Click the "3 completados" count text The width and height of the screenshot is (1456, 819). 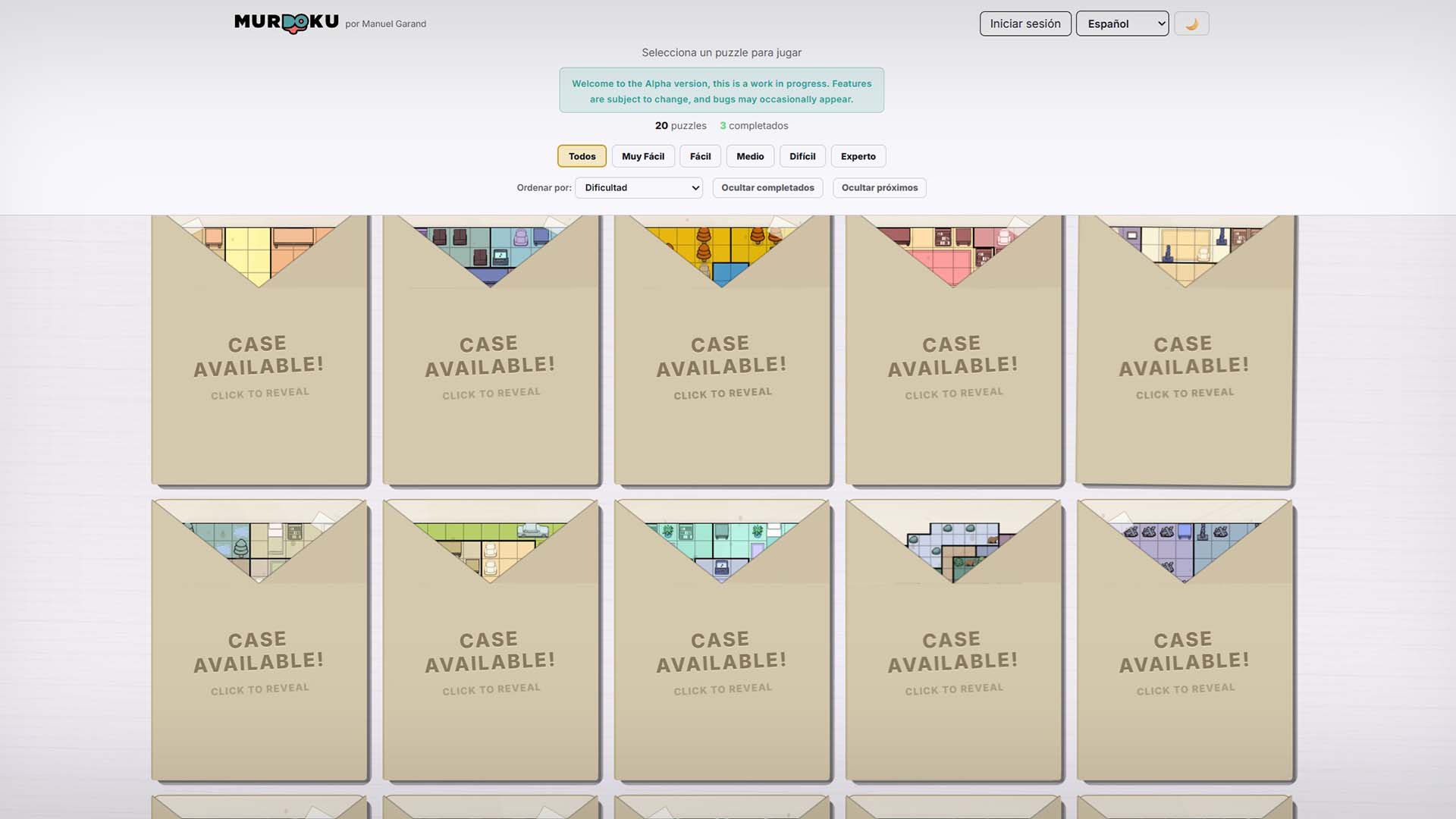click(x=754, y=126)
